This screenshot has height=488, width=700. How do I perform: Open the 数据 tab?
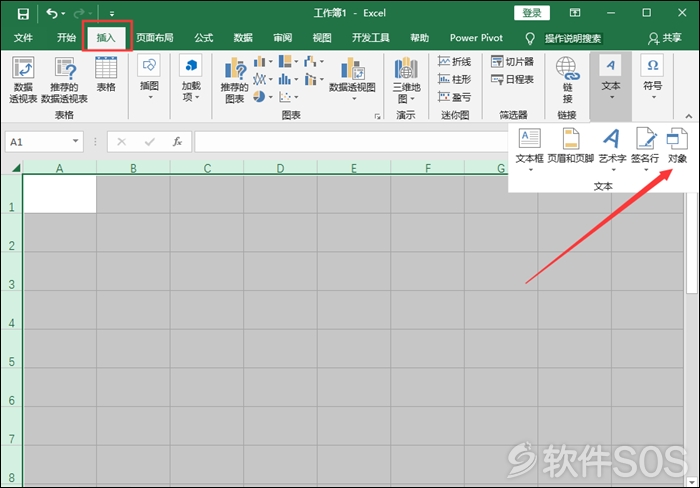(x=243, y=38)
